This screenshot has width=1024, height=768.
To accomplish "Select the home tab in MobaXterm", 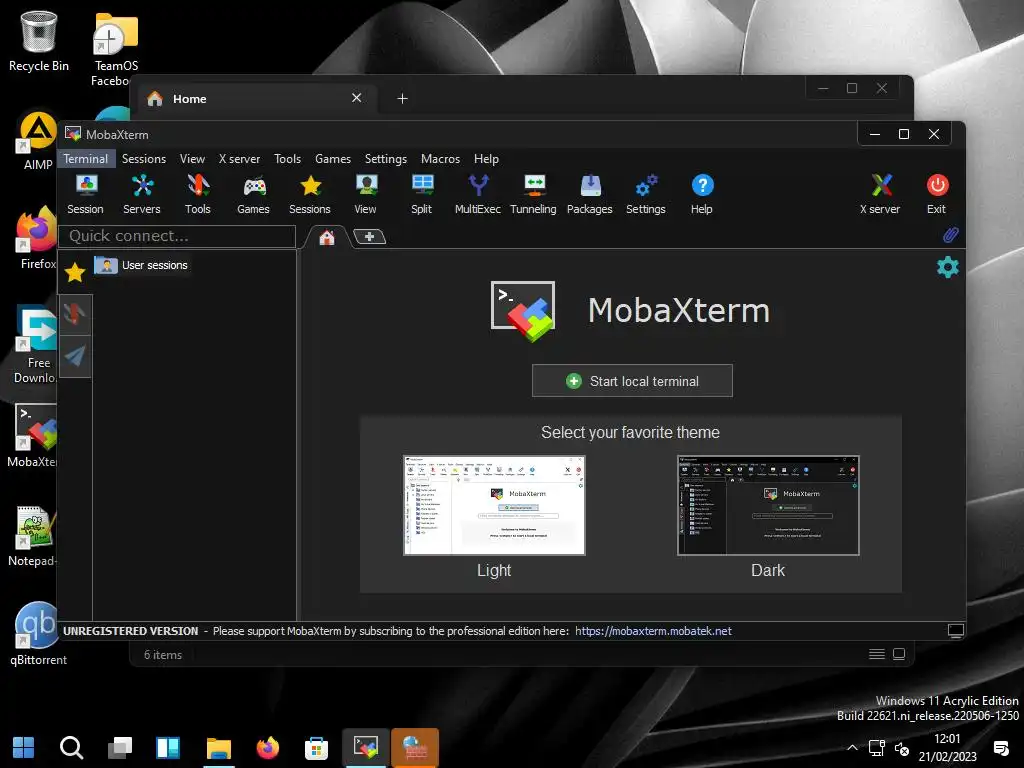I will tap(327, 237).
